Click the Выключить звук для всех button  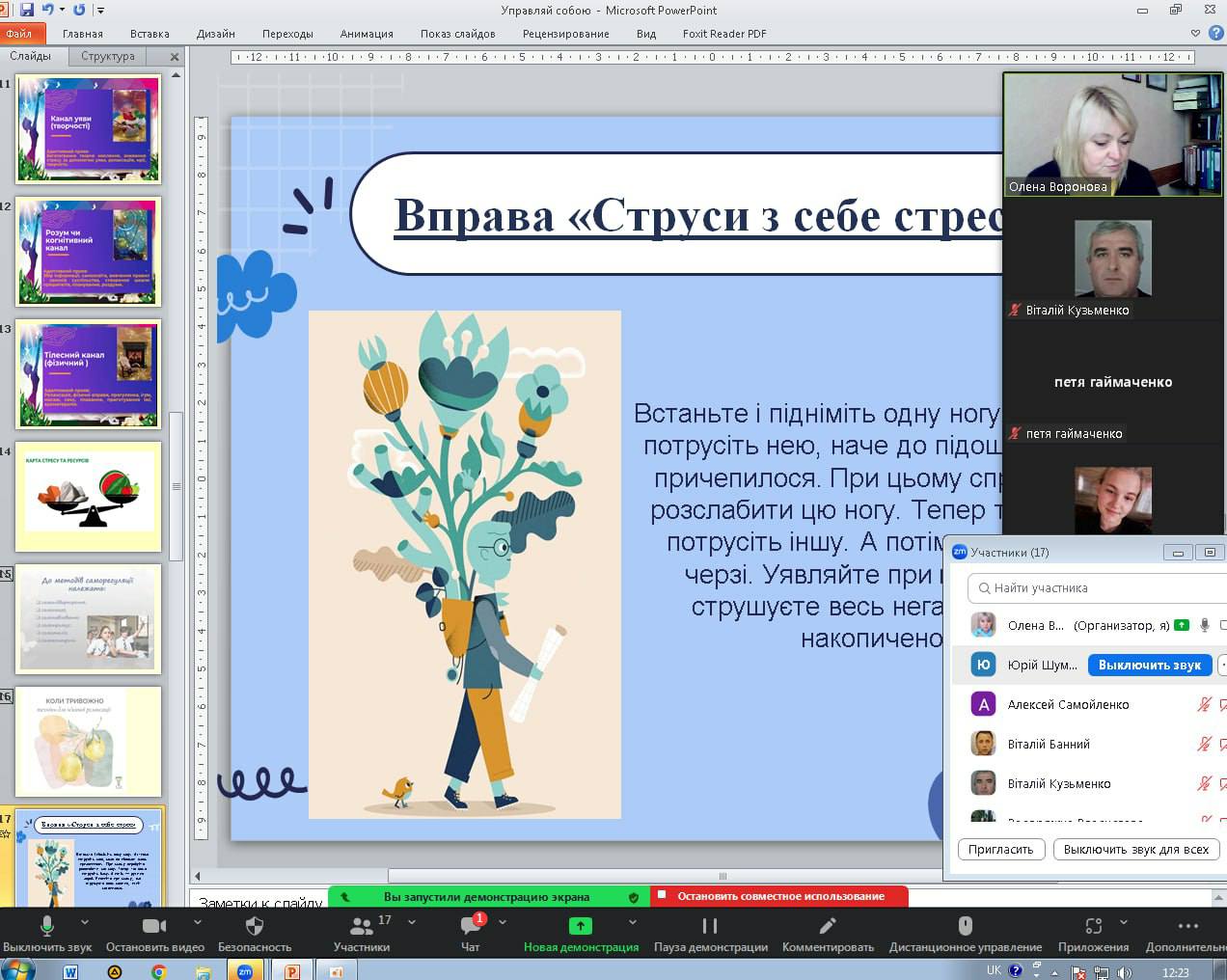coord(1135,849)
